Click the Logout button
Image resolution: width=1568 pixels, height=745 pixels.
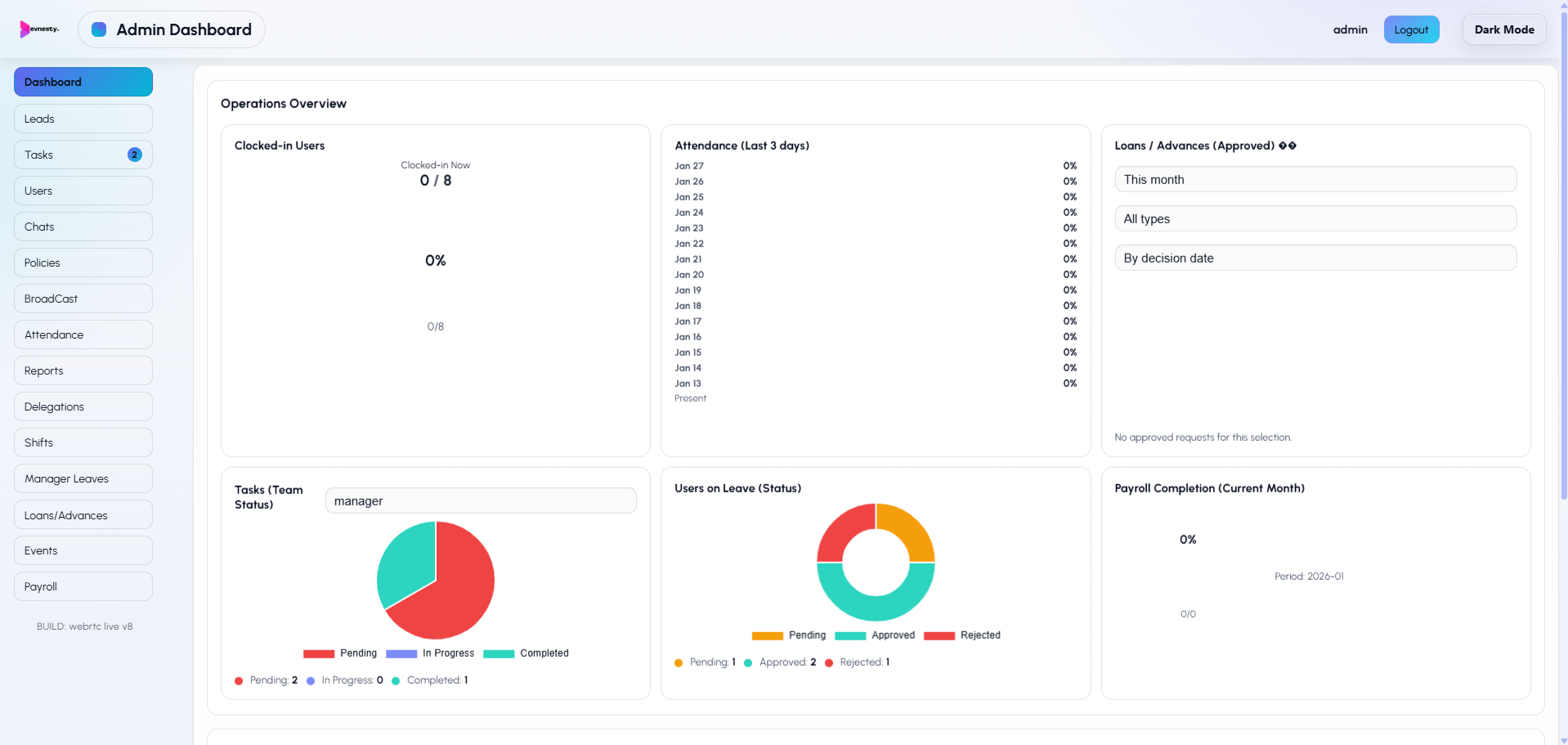coord(1411,29)
